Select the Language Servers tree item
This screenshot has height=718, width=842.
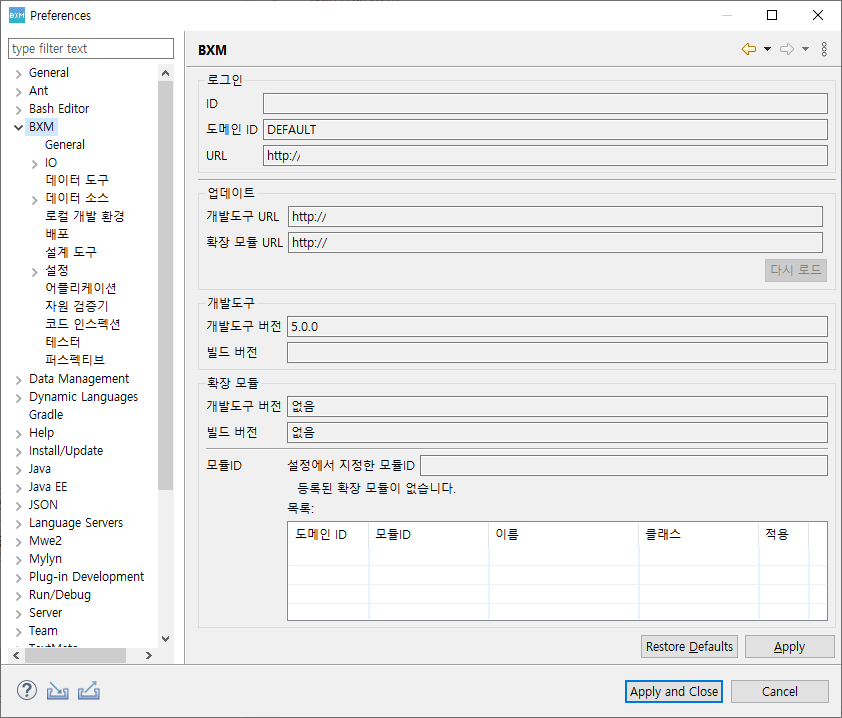[76, 523]
